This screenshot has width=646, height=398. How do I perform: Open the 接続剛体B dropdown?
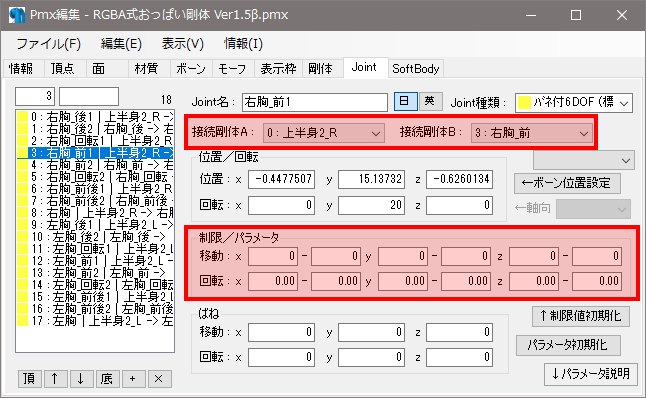(x=531, y=133)
